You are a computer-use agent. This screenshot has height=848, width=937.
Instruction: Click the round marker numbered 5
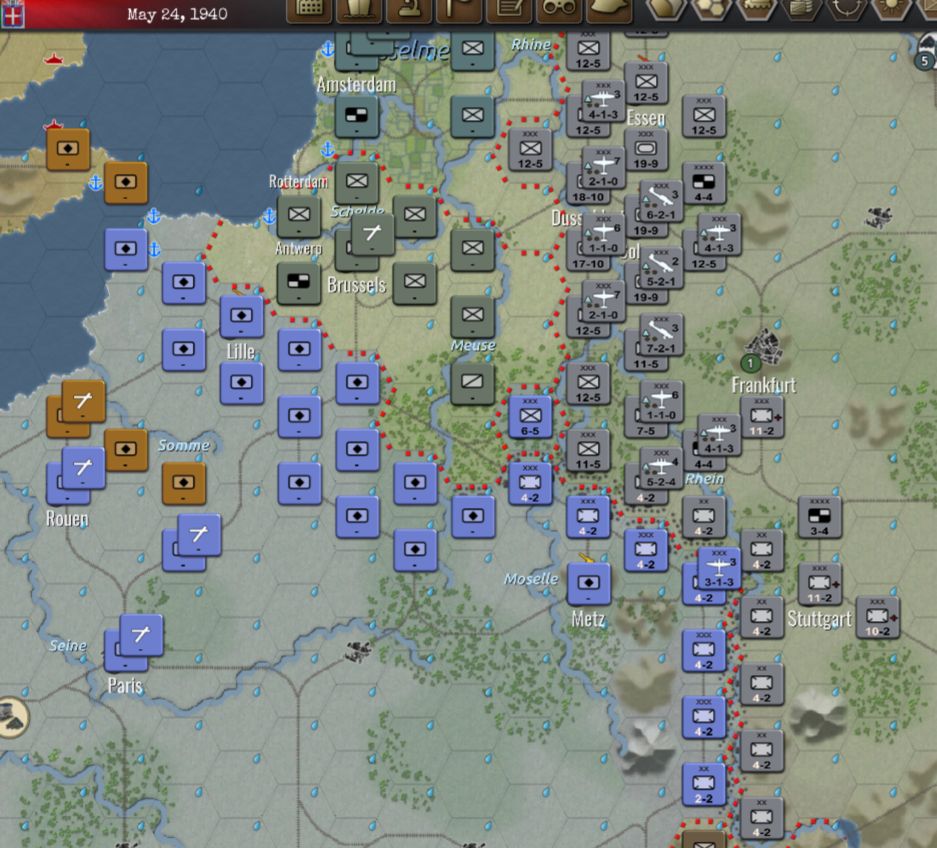tap(924, 60)
